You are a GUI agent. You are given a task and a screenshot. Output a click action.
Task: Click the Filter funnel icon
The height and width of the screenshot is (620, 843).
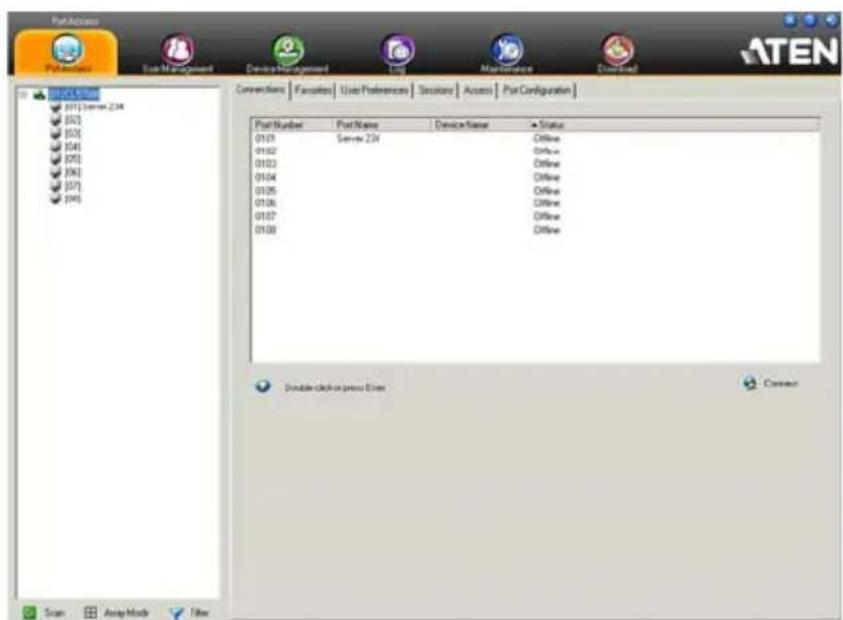176,612
